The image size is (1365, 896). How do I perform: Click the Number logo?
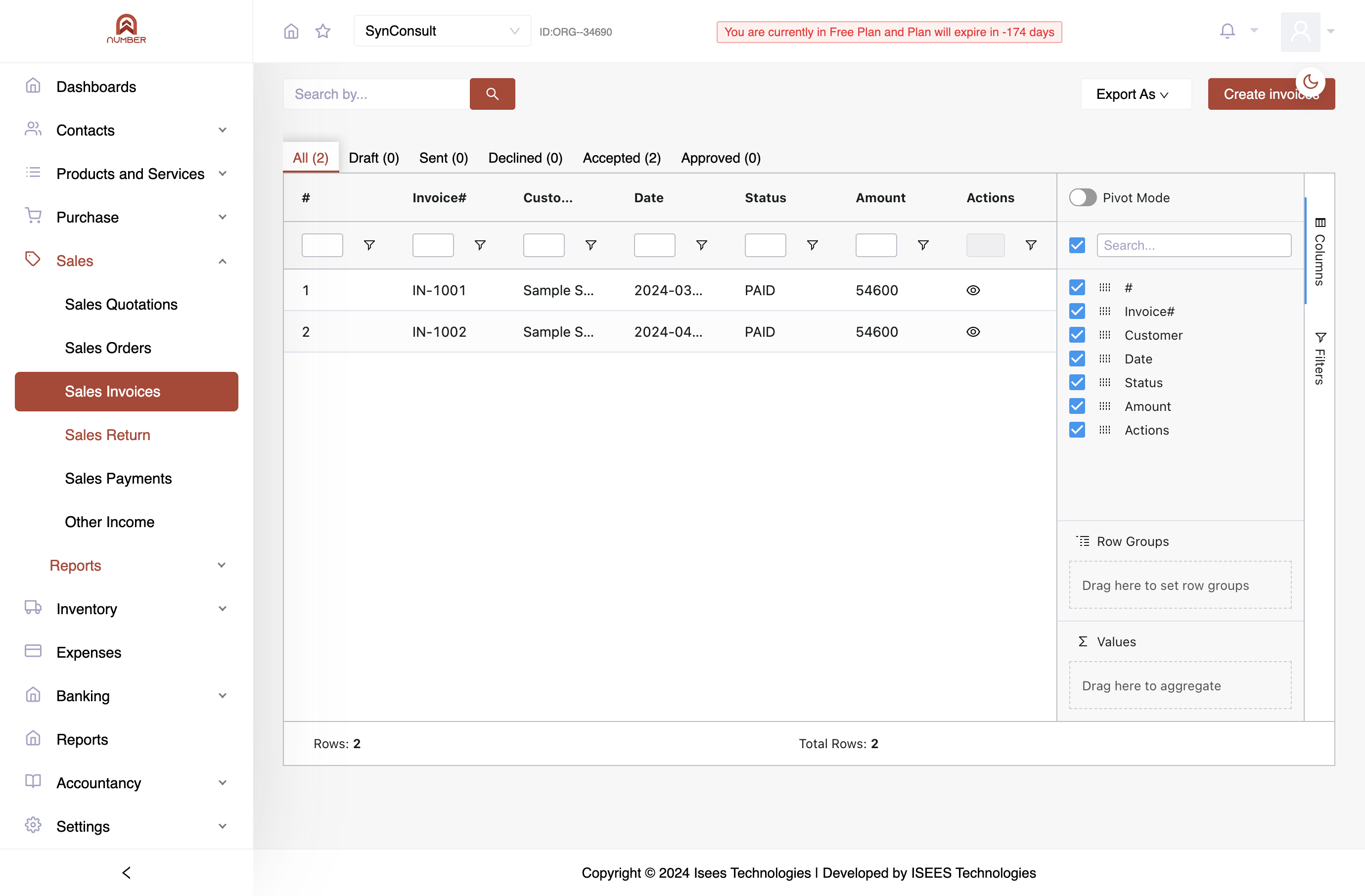click(126, 29)
